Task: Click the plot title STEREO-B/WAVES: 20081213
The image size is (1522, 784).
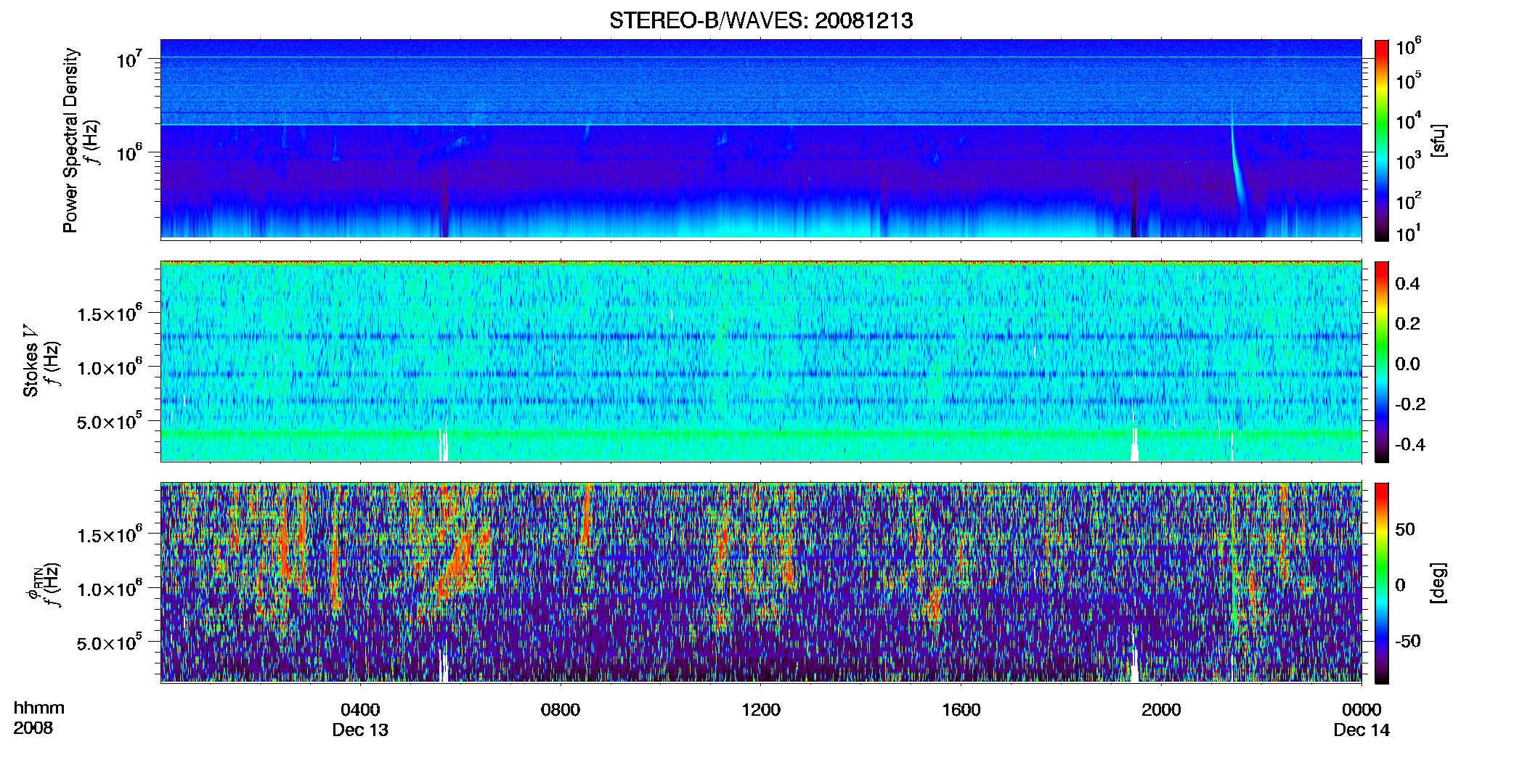Action: pos(761,20)
